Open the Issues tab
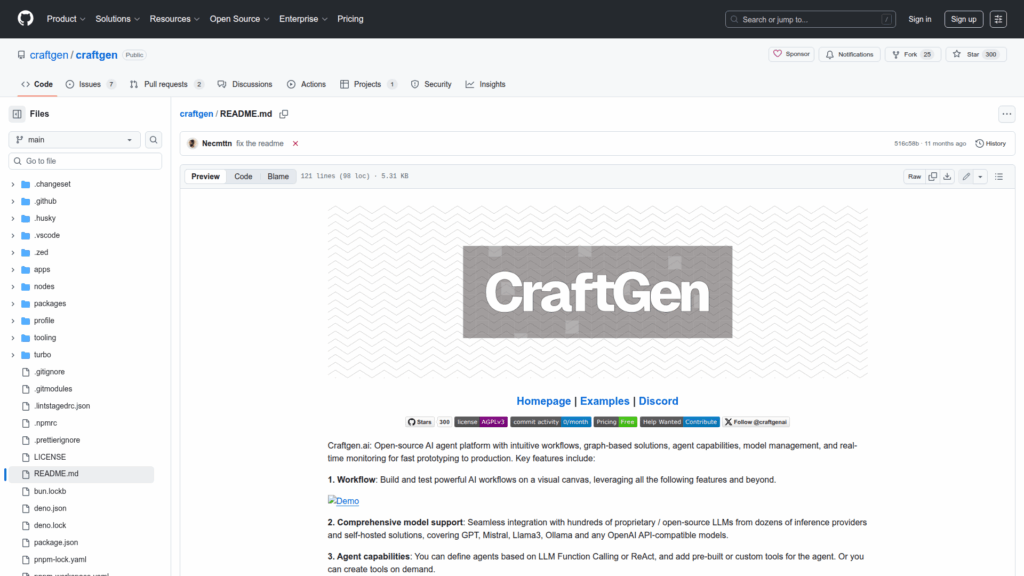Screen dimensions: 1024x576 (x=90, y=84)
